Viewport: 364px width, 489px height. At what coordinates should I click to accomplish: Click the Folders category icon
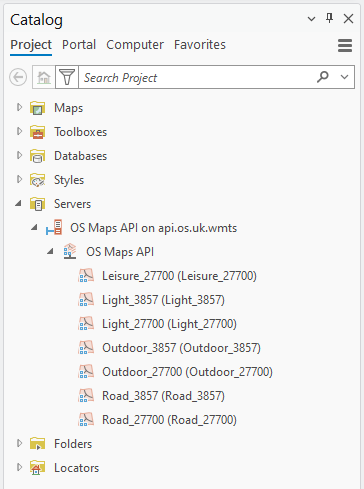point(37,444)
